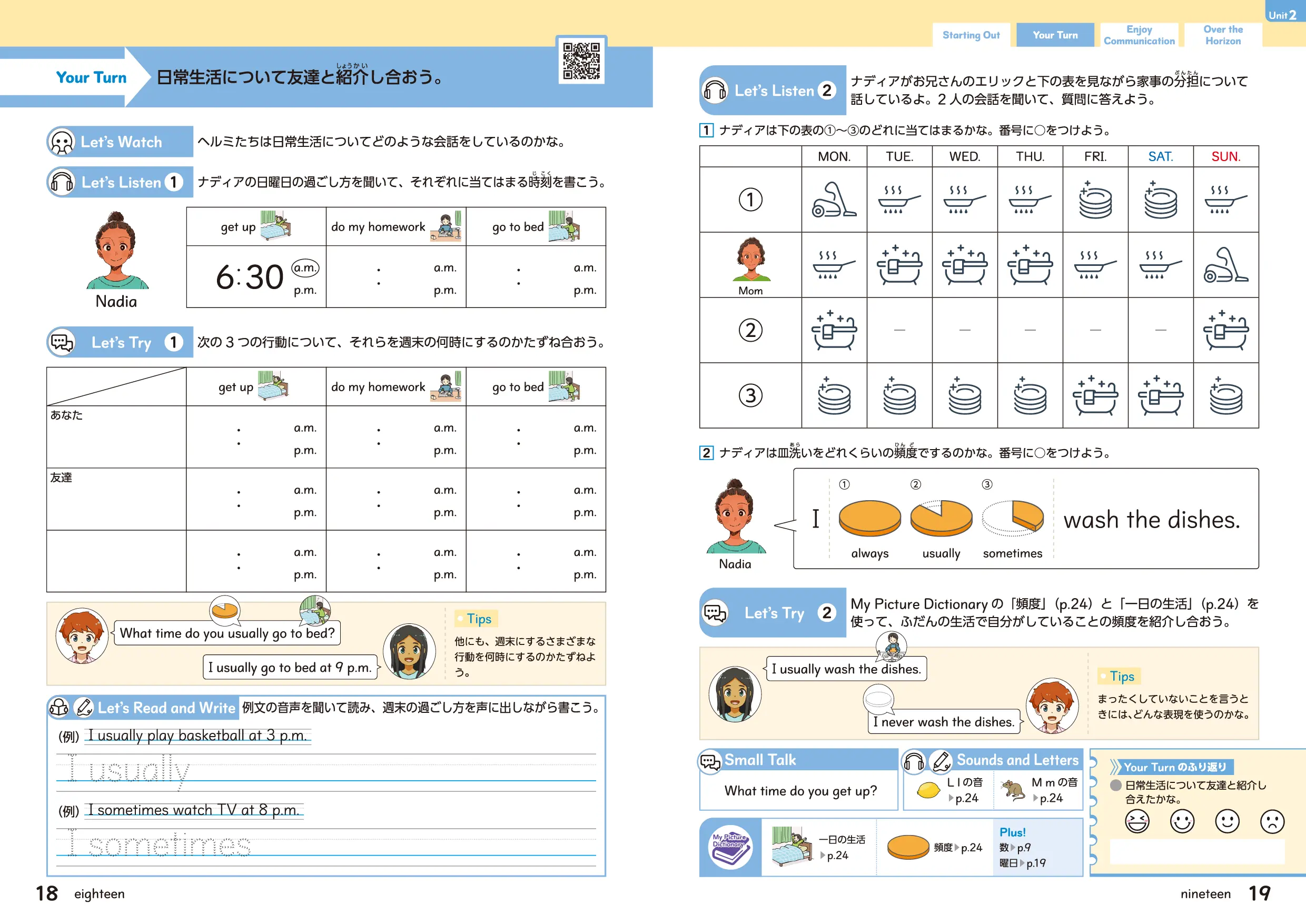
Task: Select the frowning face in self-review
Action: click(1271, 821)
